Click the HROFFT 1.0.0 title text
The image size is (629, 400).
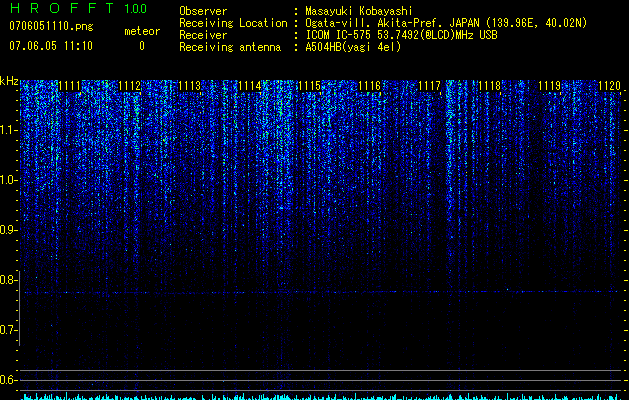tap(79, 8)
